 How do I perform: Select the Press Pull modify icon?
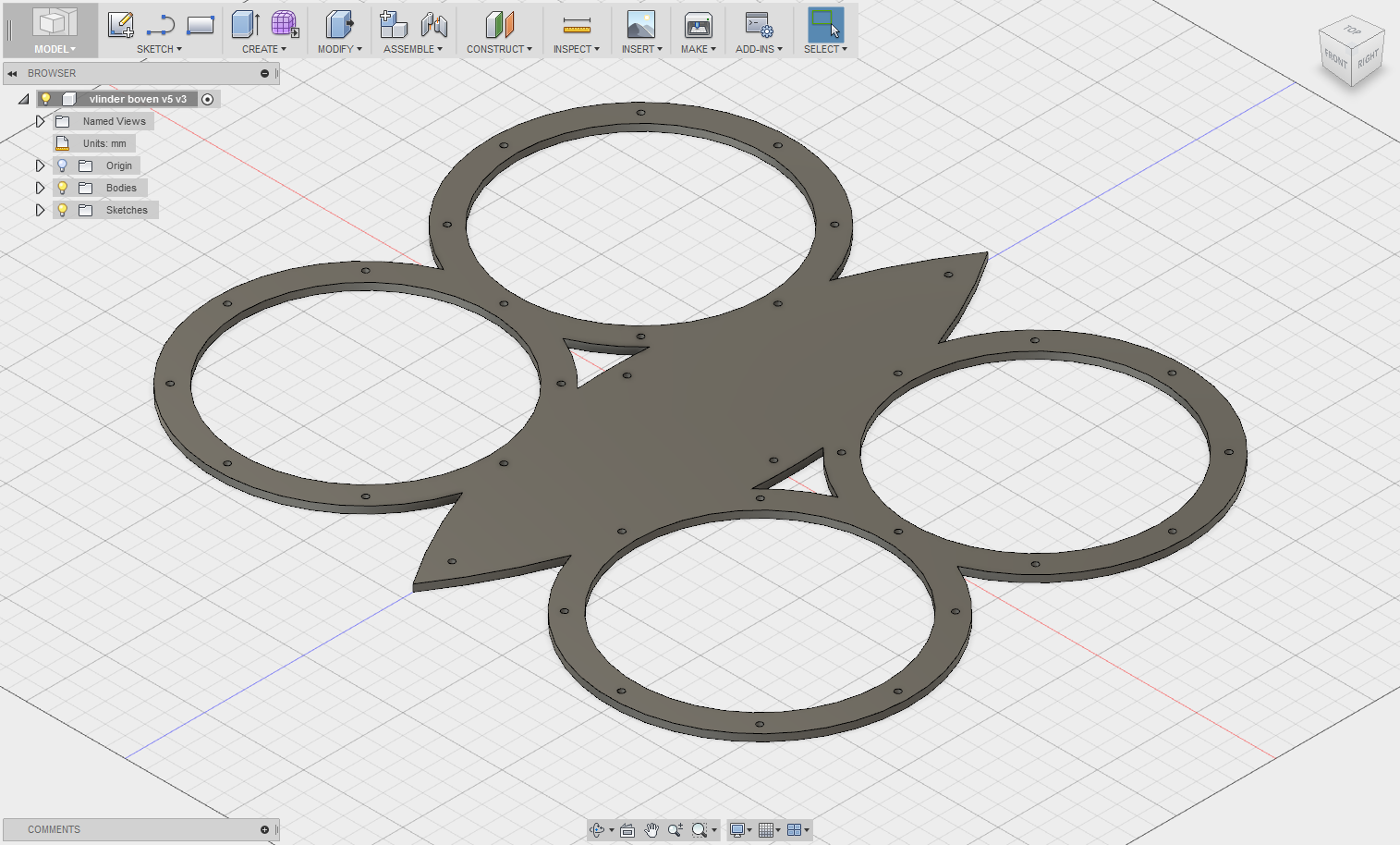point(340,25)
